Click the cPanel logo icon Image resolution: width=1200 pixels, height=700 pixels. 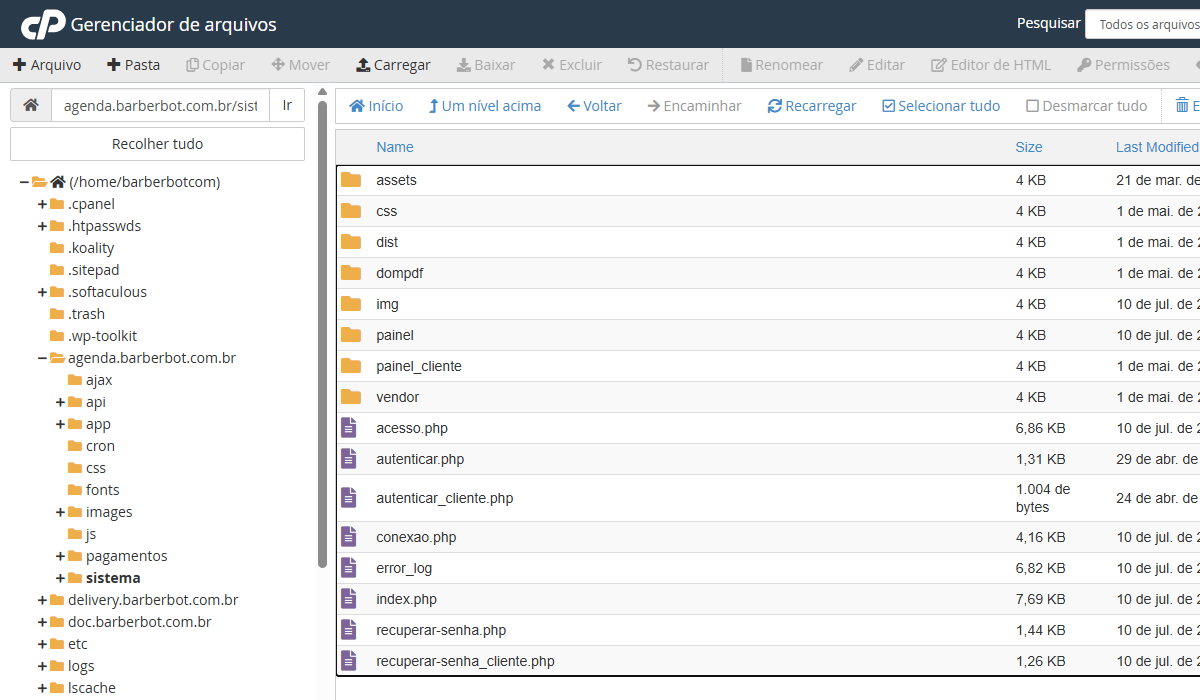(43, 24)
